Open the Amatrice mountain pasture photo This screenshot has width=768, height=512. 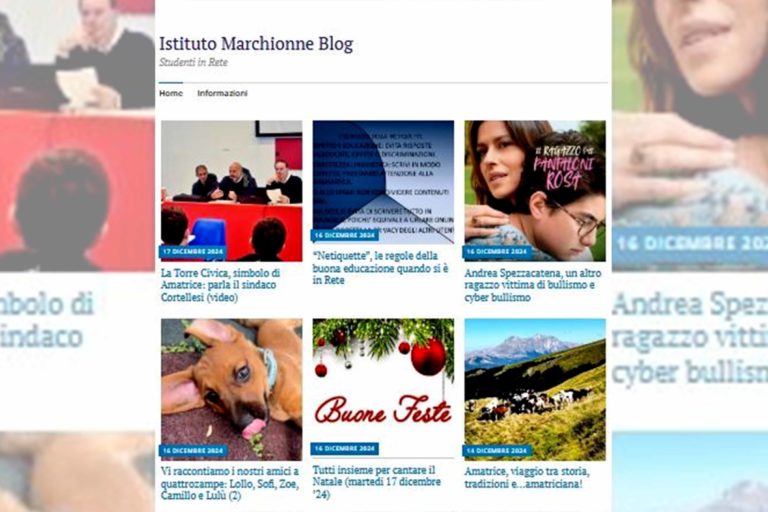click(x=535, y=390)
